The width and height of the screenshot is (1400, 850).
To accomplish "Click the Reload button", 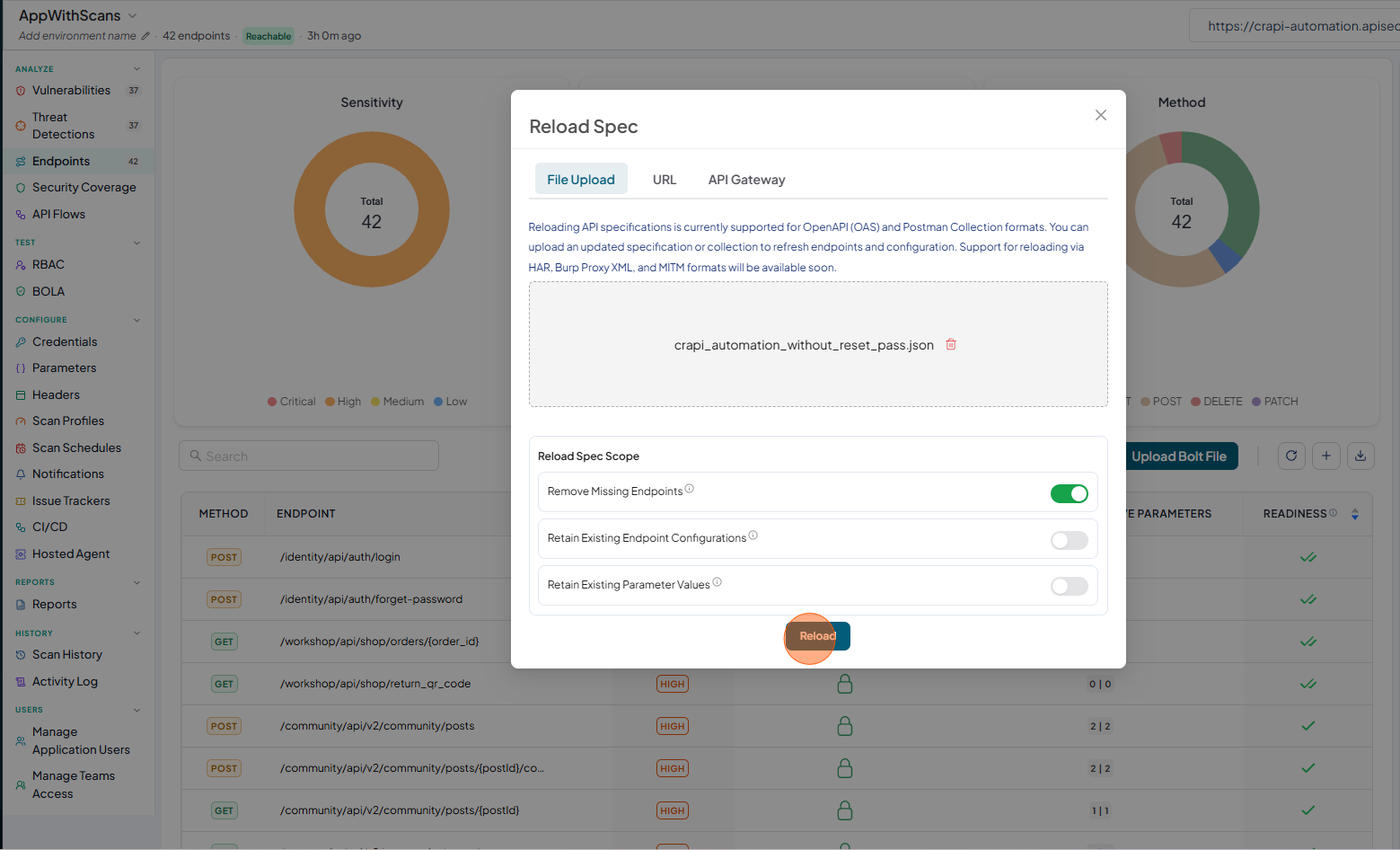I will coord(818,636).
